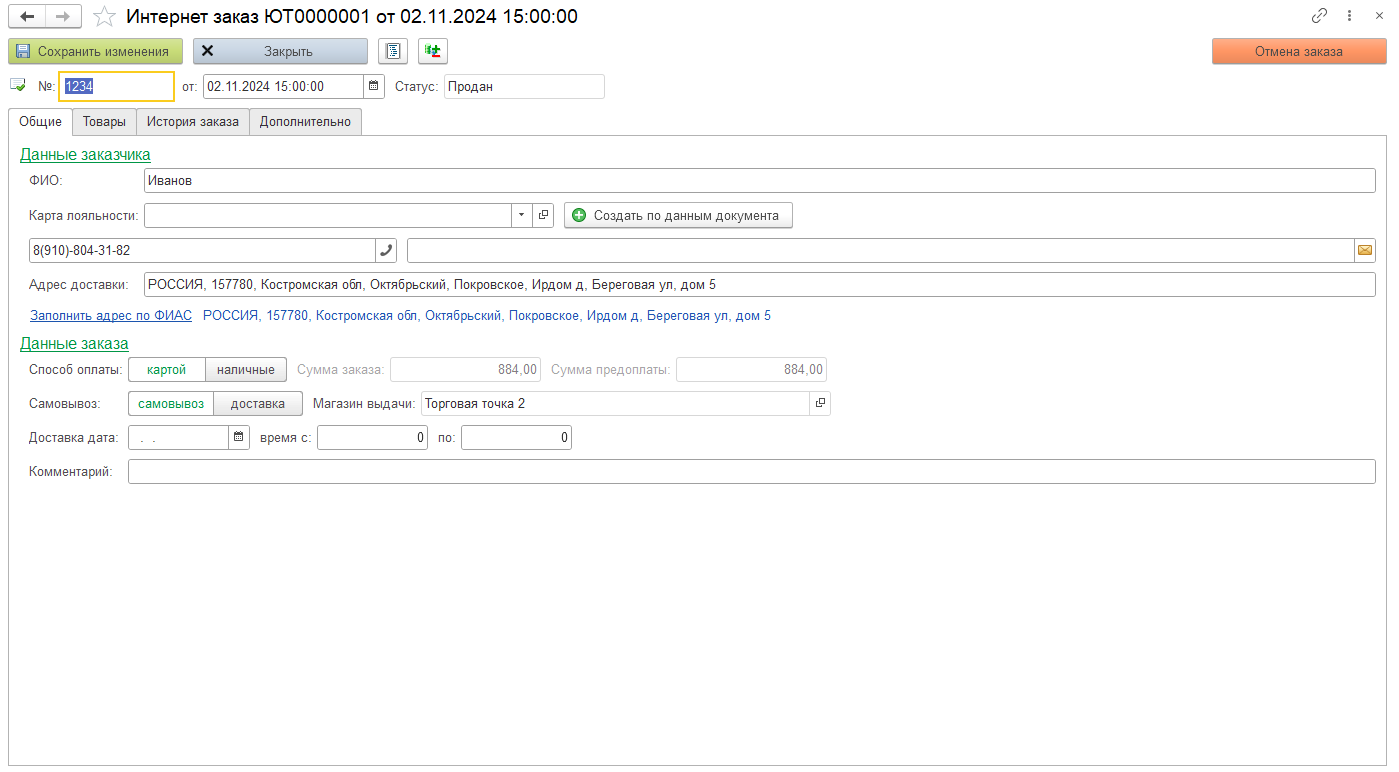Screen dimensions: 1399x772
Task: Click the 'Закрыть' button
Action: tap(280, 51)
